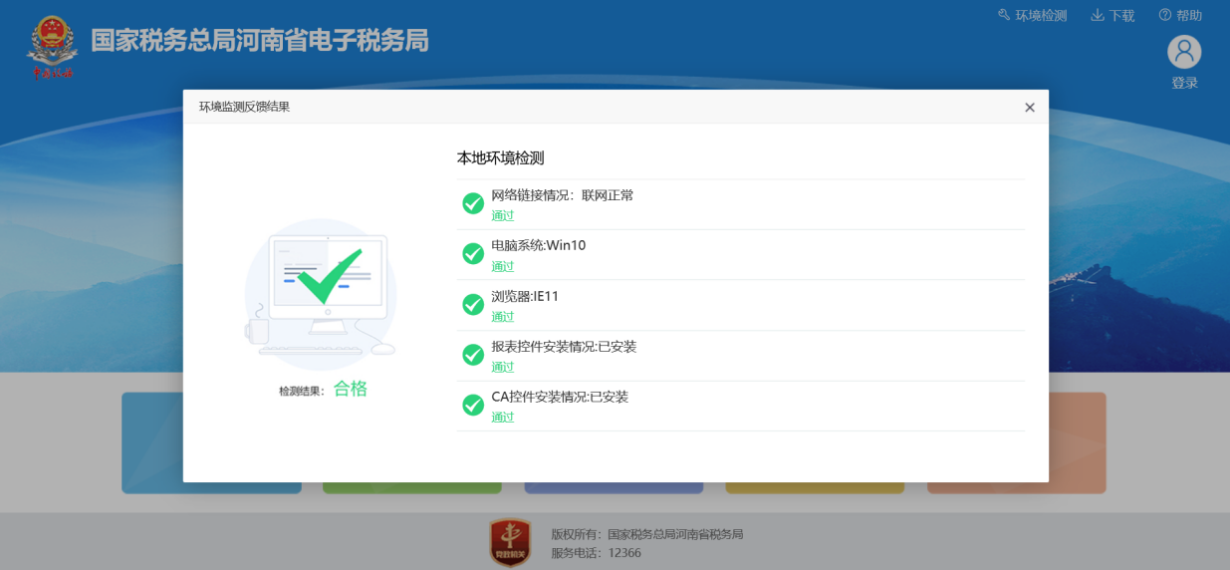
Task: Click the national tax emblem logo
Action: coord(51,46)
